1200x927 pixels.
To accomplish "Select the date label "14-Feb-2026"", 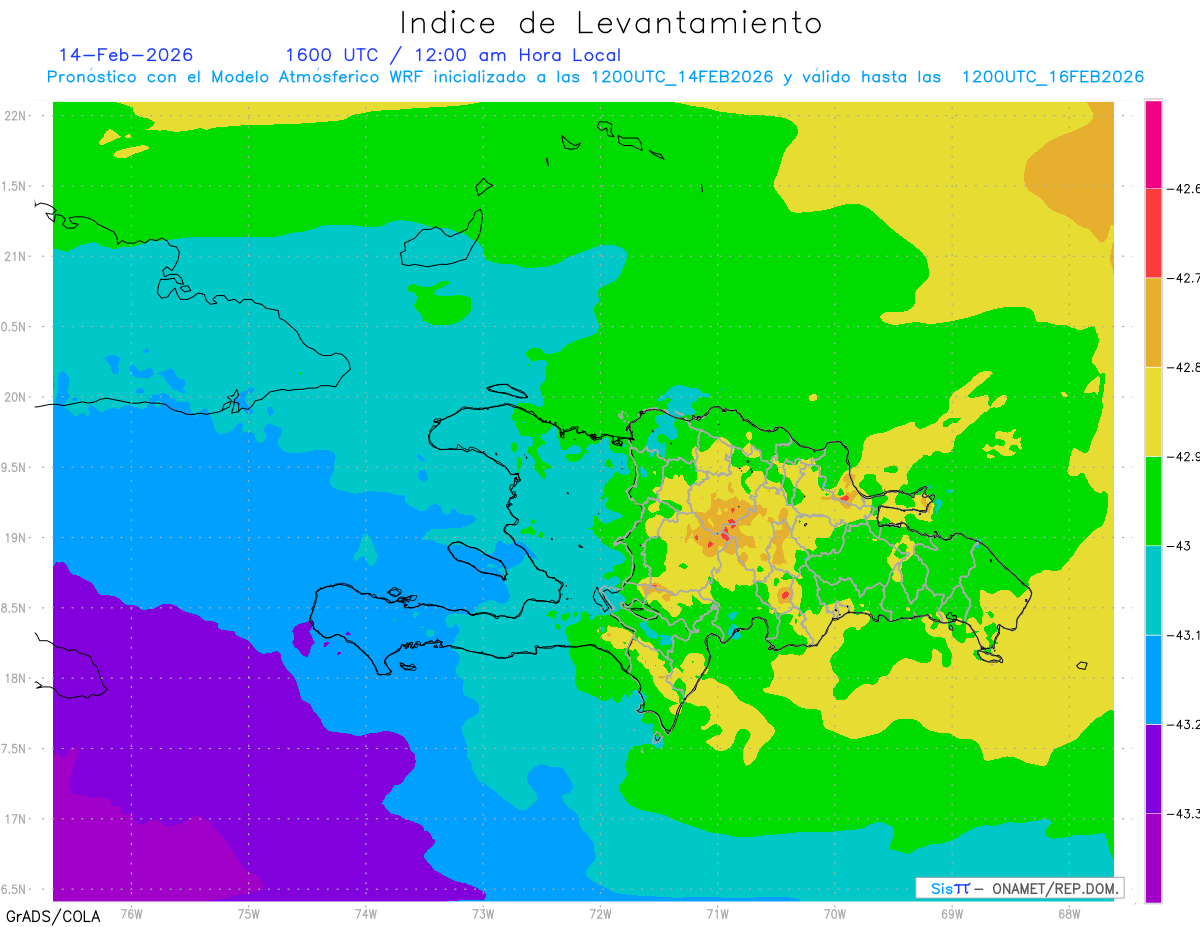I will point(126,54).
